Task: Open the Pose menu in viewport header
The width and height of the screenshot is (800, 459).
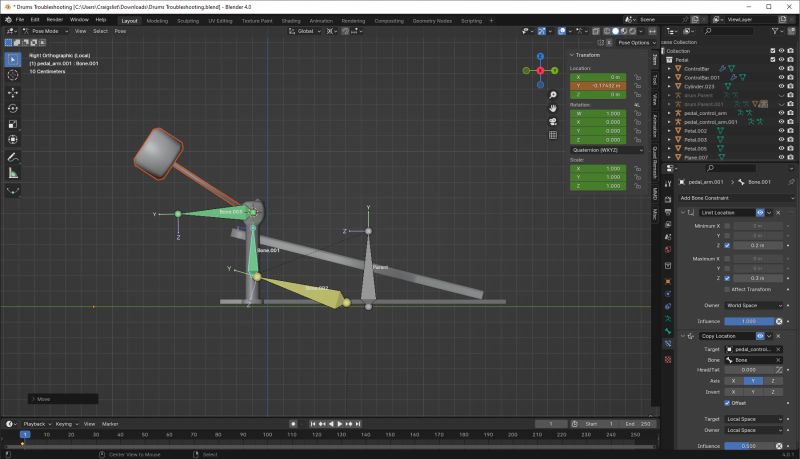Action: click(x=120, y=31)
